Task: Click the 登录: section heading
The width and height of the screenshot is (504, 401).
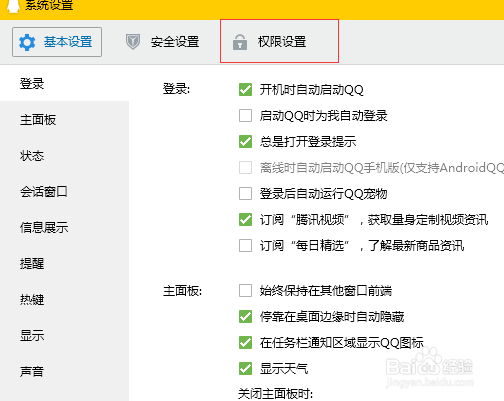Action: (176, 89)
